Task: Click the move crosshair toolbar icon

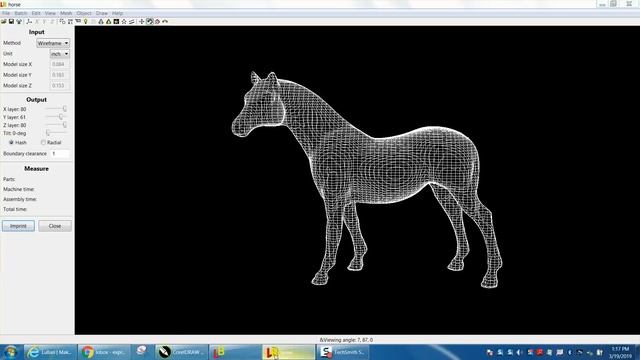Action: tap(142, 21)
